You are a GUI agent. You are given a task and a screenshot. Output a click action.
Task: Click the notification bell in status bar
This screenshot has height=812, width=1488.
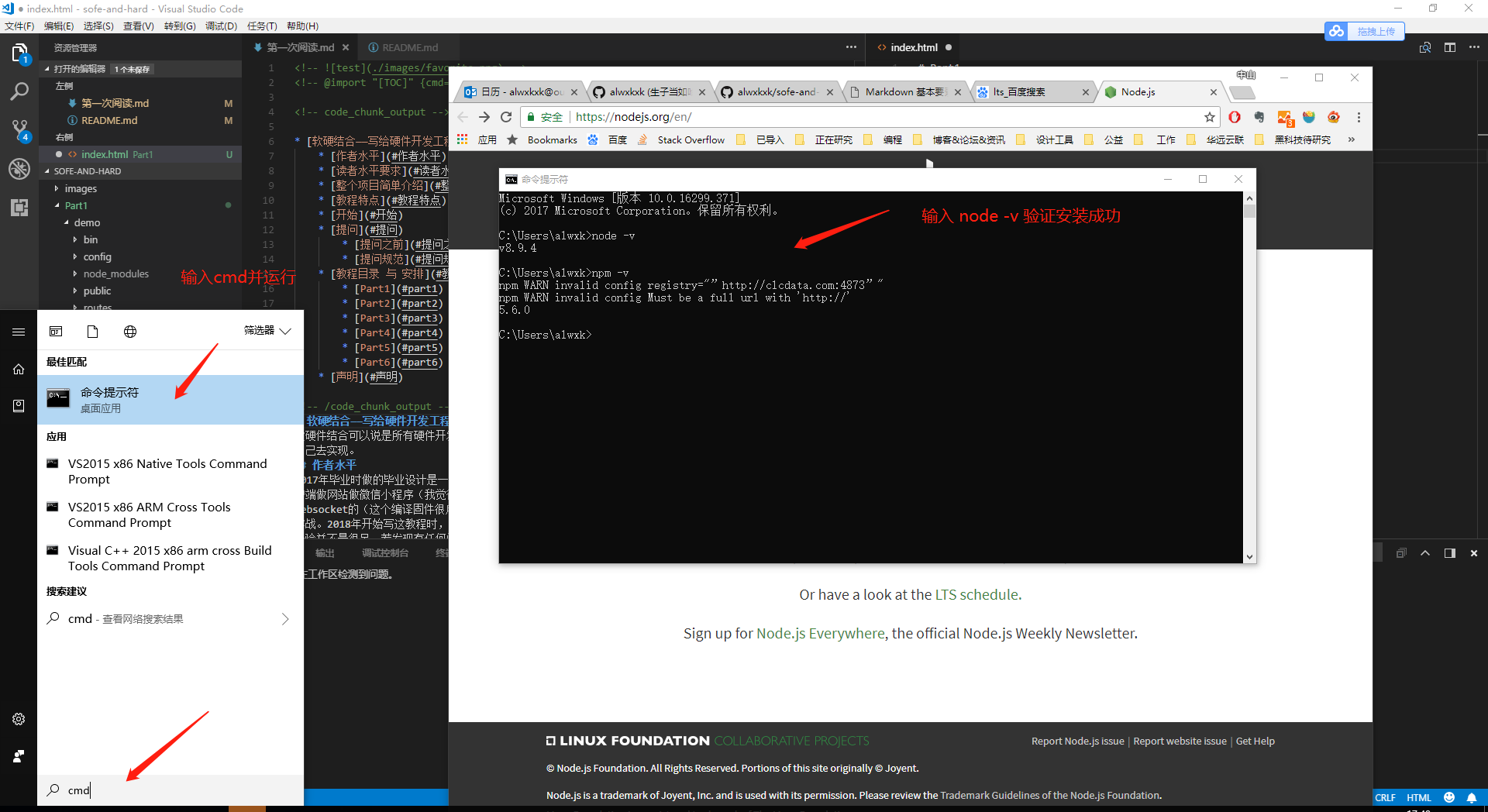(1472, 797)
